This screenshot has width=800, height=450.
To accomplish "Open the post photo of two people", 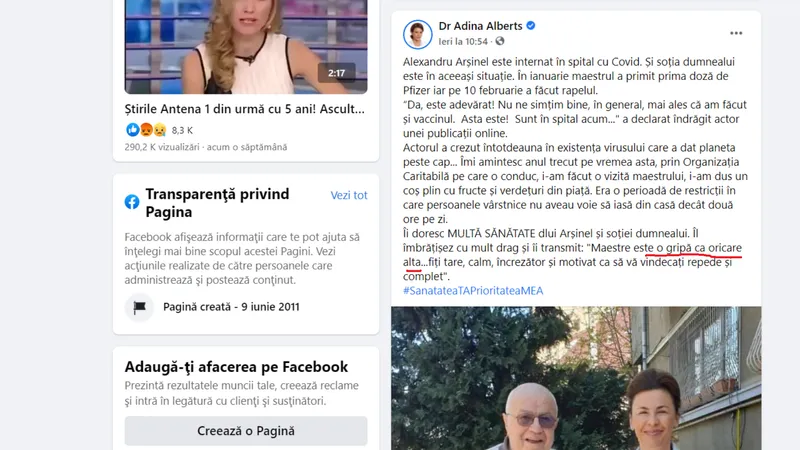I will click(576, 378).
